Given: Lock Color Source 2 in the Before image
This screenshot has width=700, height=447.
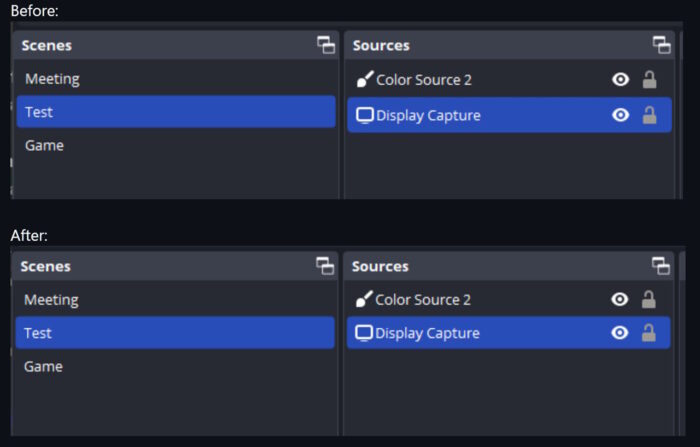Looking at the screenshot, I should (649, 80).
